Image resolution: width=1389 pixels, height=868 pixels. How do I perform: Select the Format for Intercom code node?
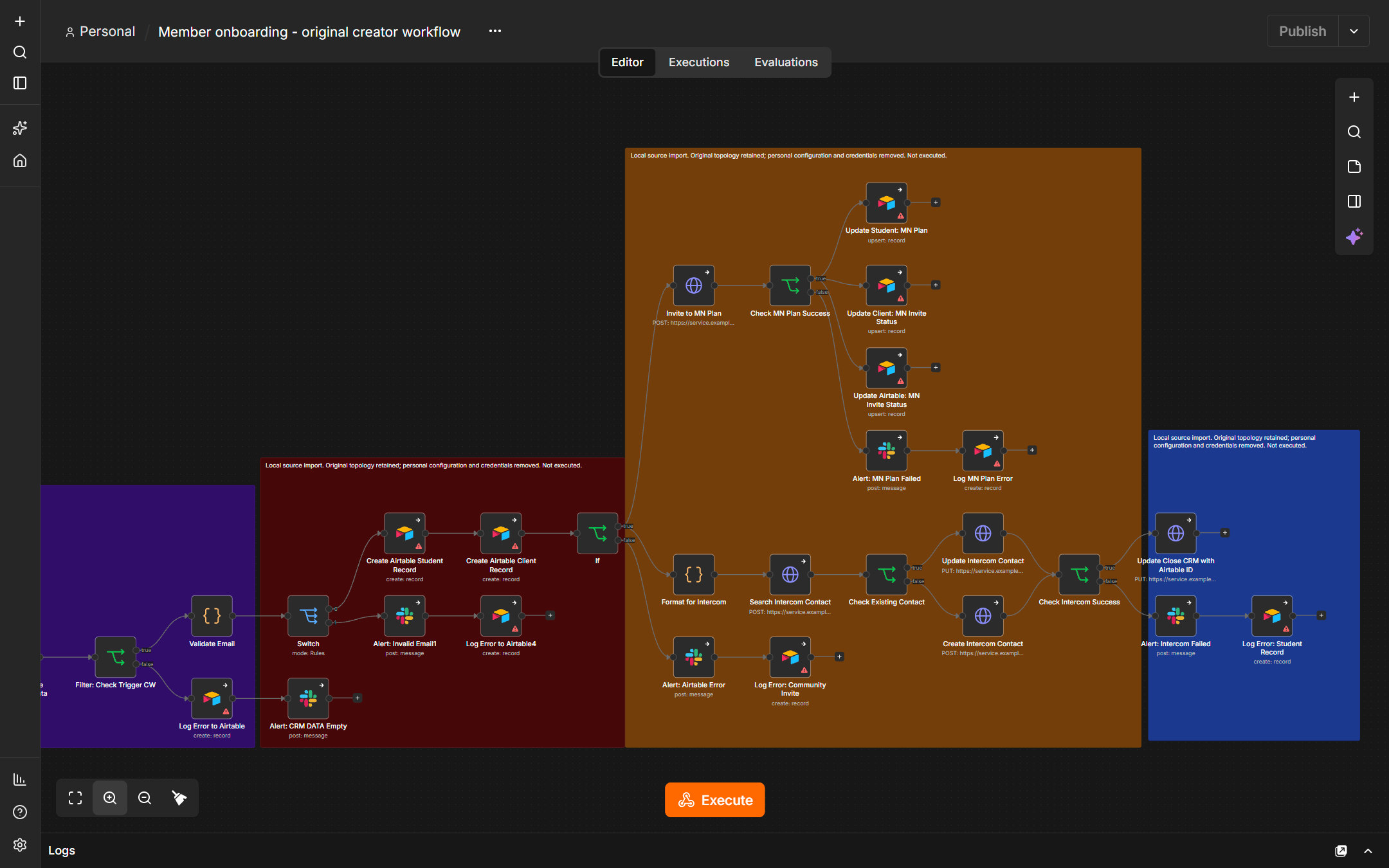[693, 574]
